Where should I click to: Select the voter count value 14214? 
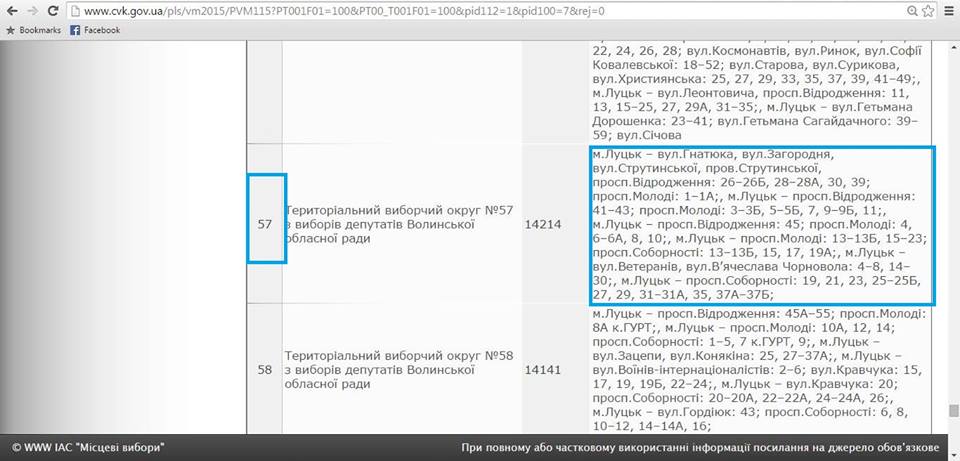(543, 225)
